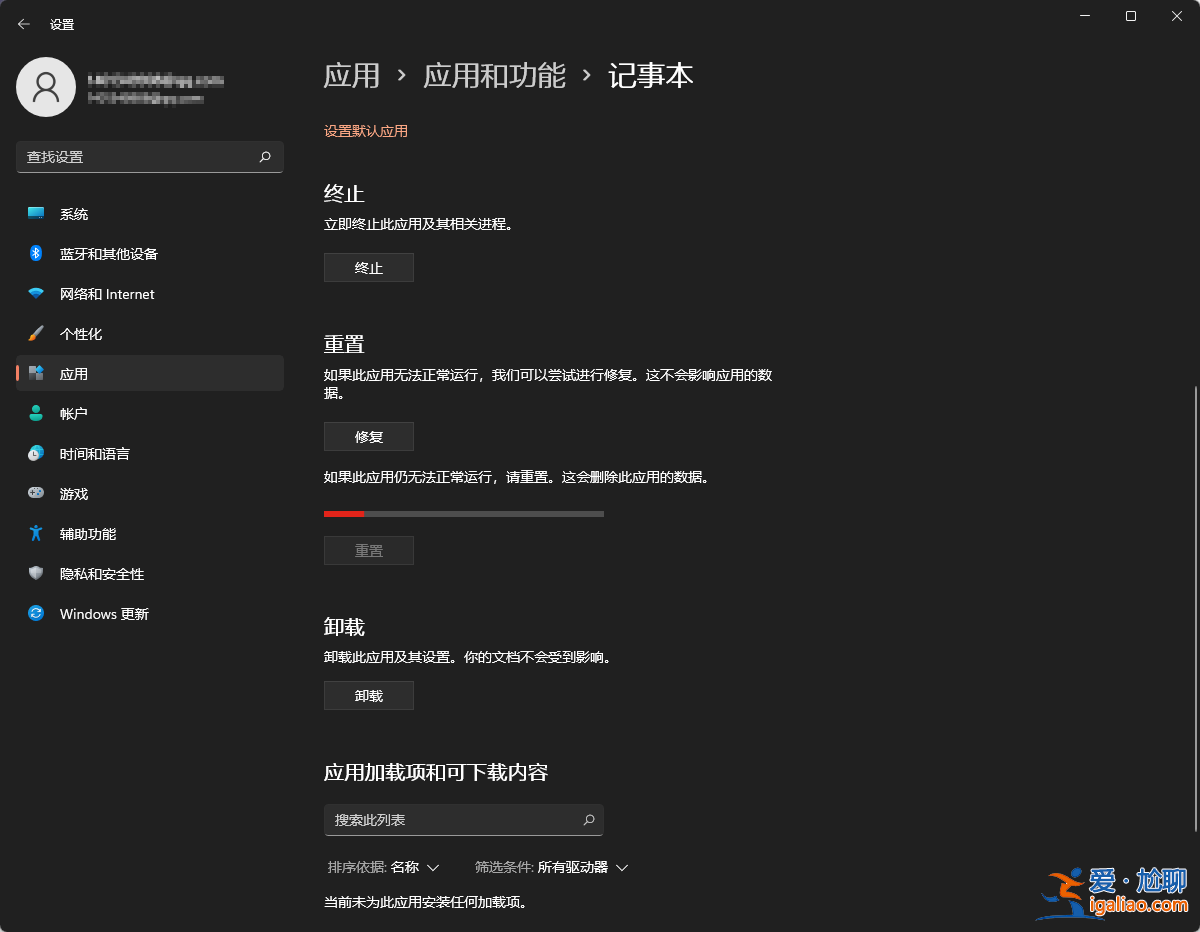Navigate to 应用 breadcrumb
The width and height of the screenshot is (1200, 932).
point(352,75)
